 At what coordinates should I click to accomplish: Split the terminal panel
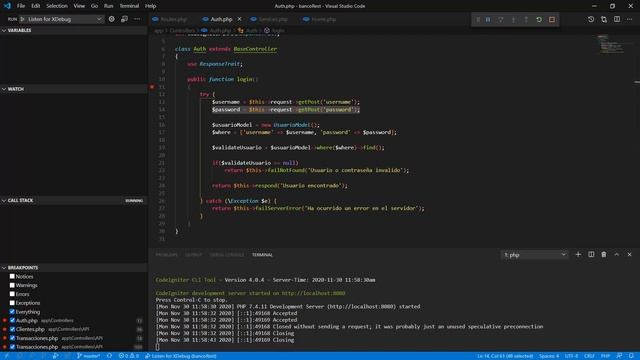pos(591,254)
